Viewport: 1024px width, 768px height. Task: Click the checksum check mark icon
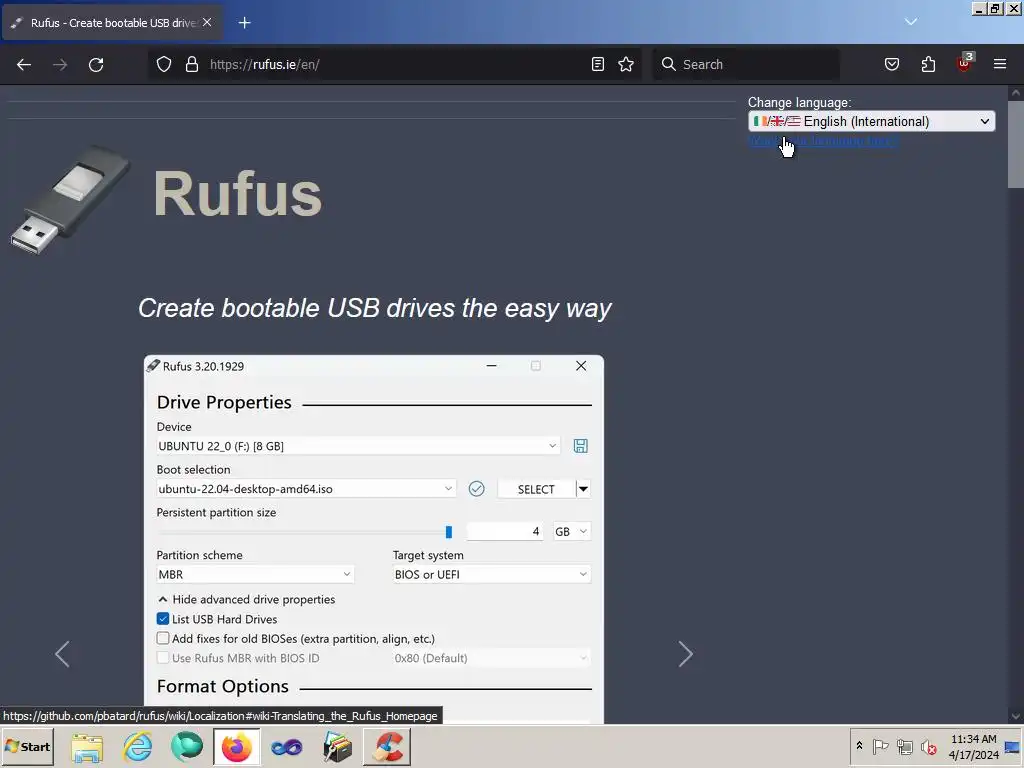click(x=477, y=488)
